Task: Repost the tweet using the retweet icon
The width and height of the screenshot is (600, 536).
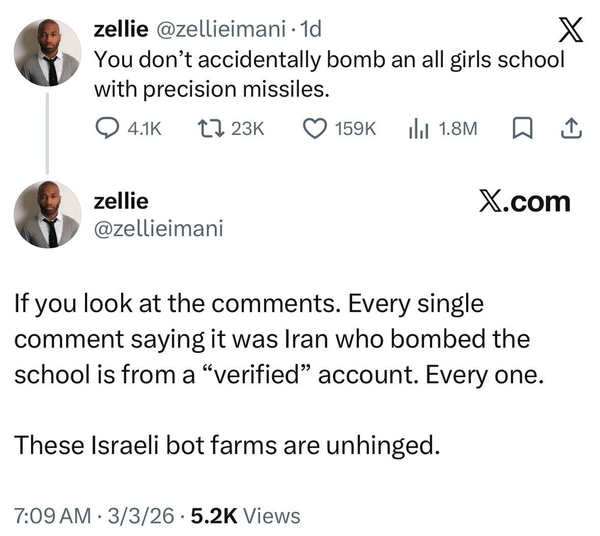Action: pos(210,129)
